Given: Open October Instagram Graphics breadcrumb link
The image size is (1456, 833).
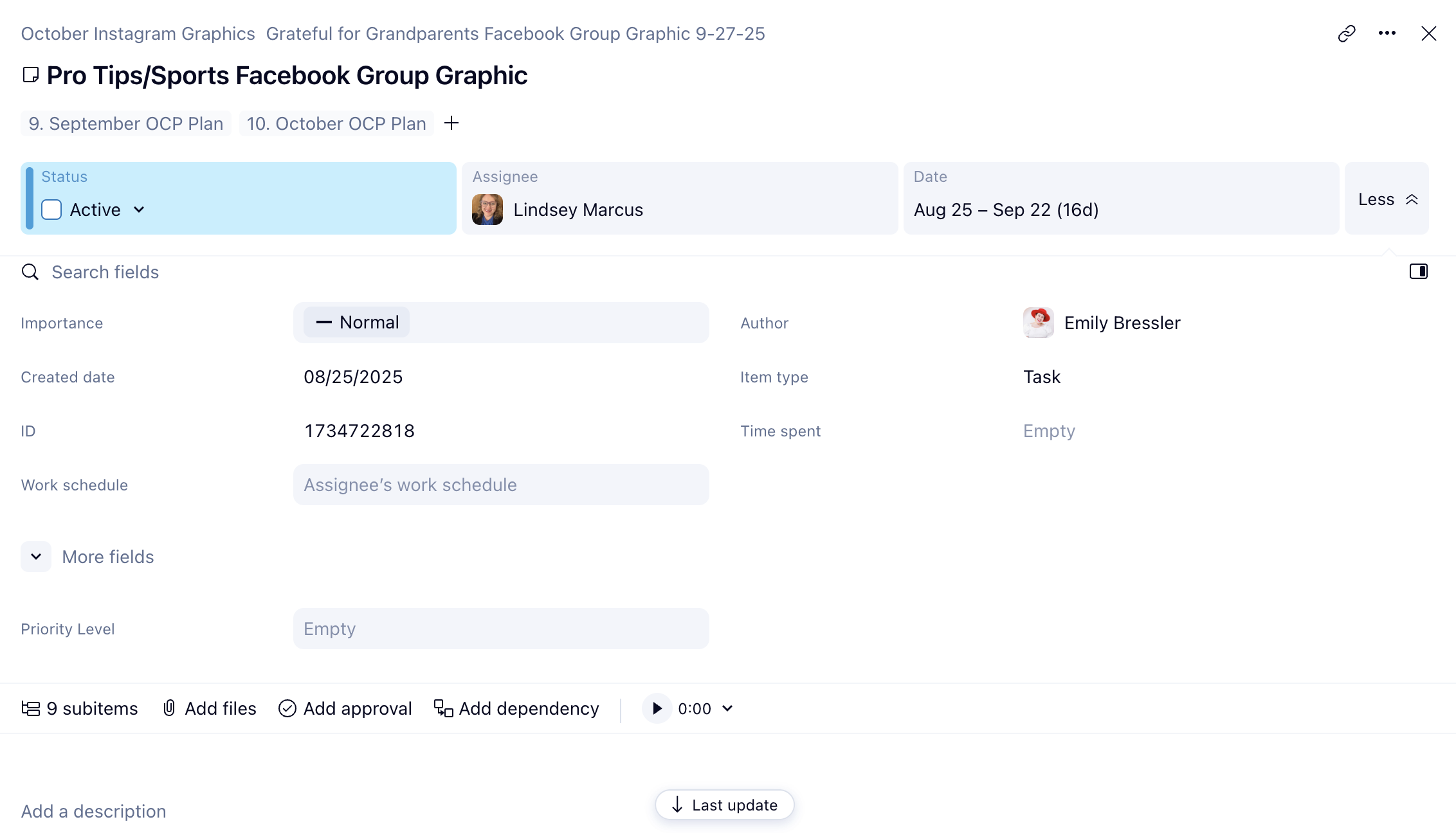Looking at the screenshot, I should click(138, 33).
